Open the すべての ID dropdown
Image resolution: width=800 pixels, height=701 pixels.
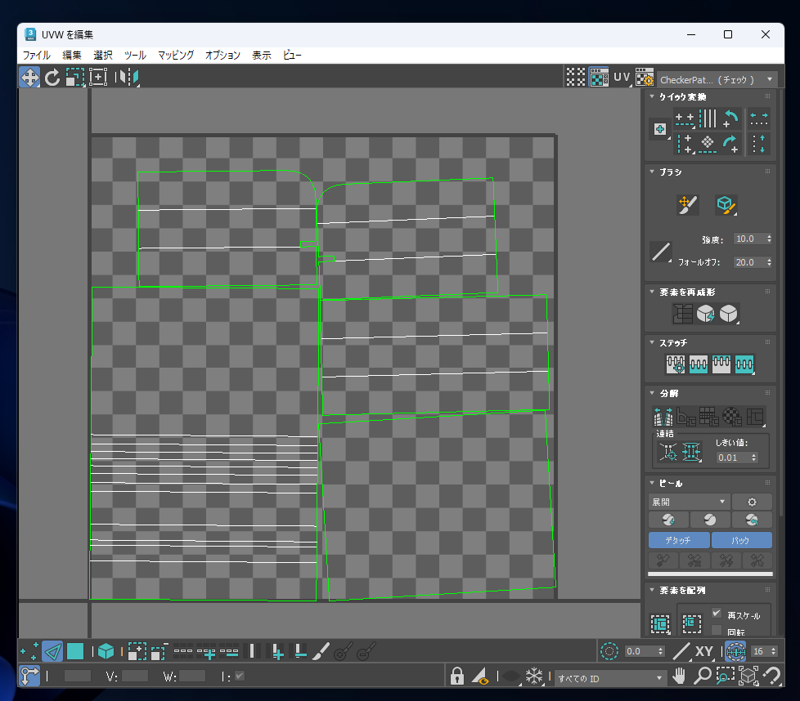610,678
